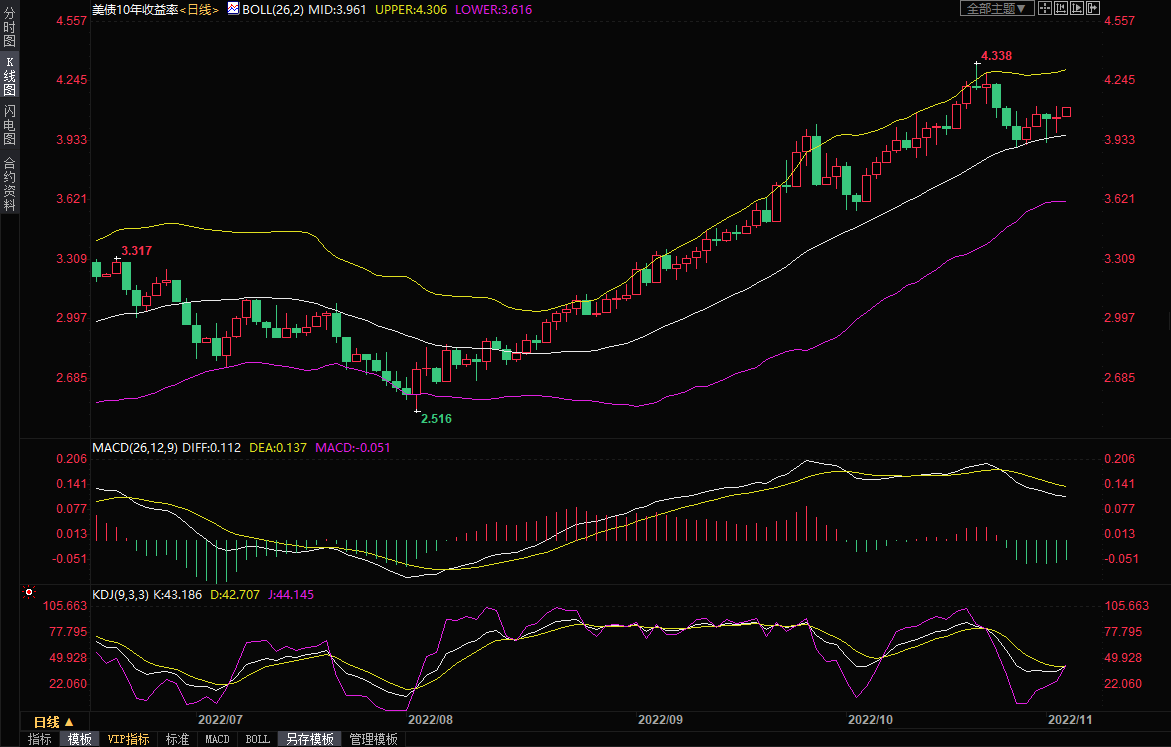The width and height of the screenshot is (1171, 747).
Task: Open VIP指标 tab
Action: pyautogui.click(x=129, y=739)
